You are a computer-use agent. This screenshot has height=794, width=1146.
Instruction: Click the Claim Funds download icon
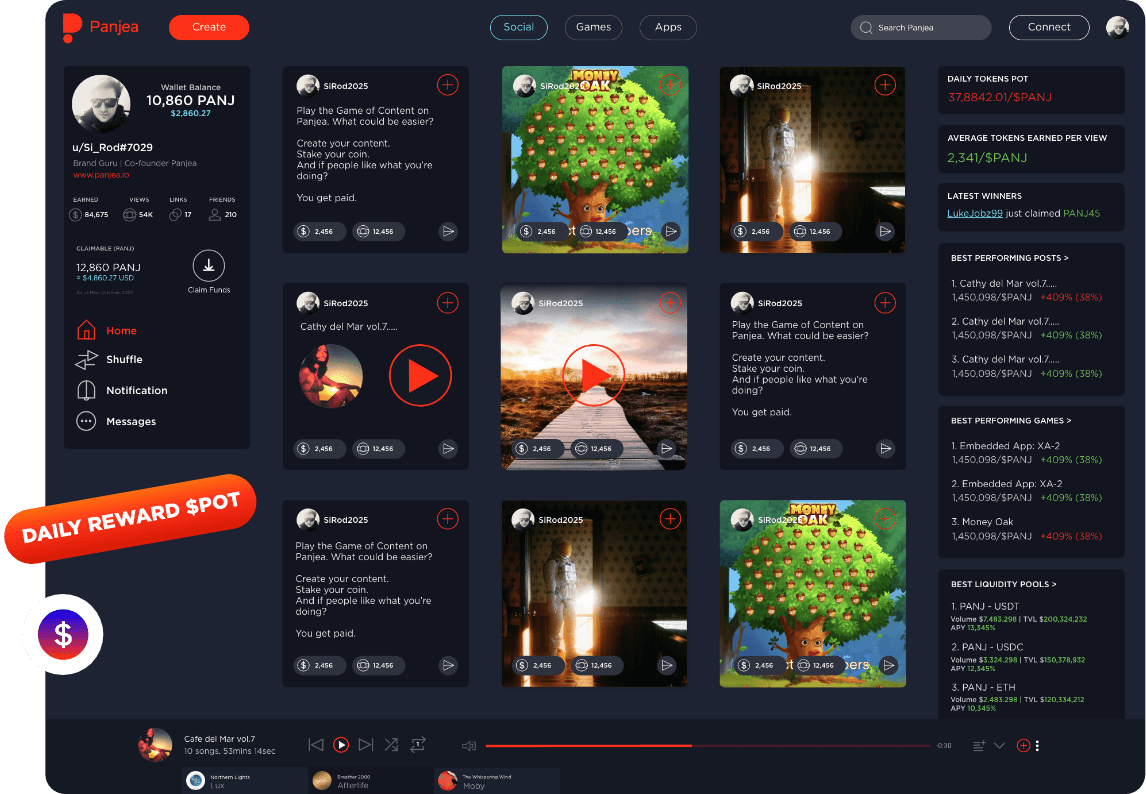[208, 264]
